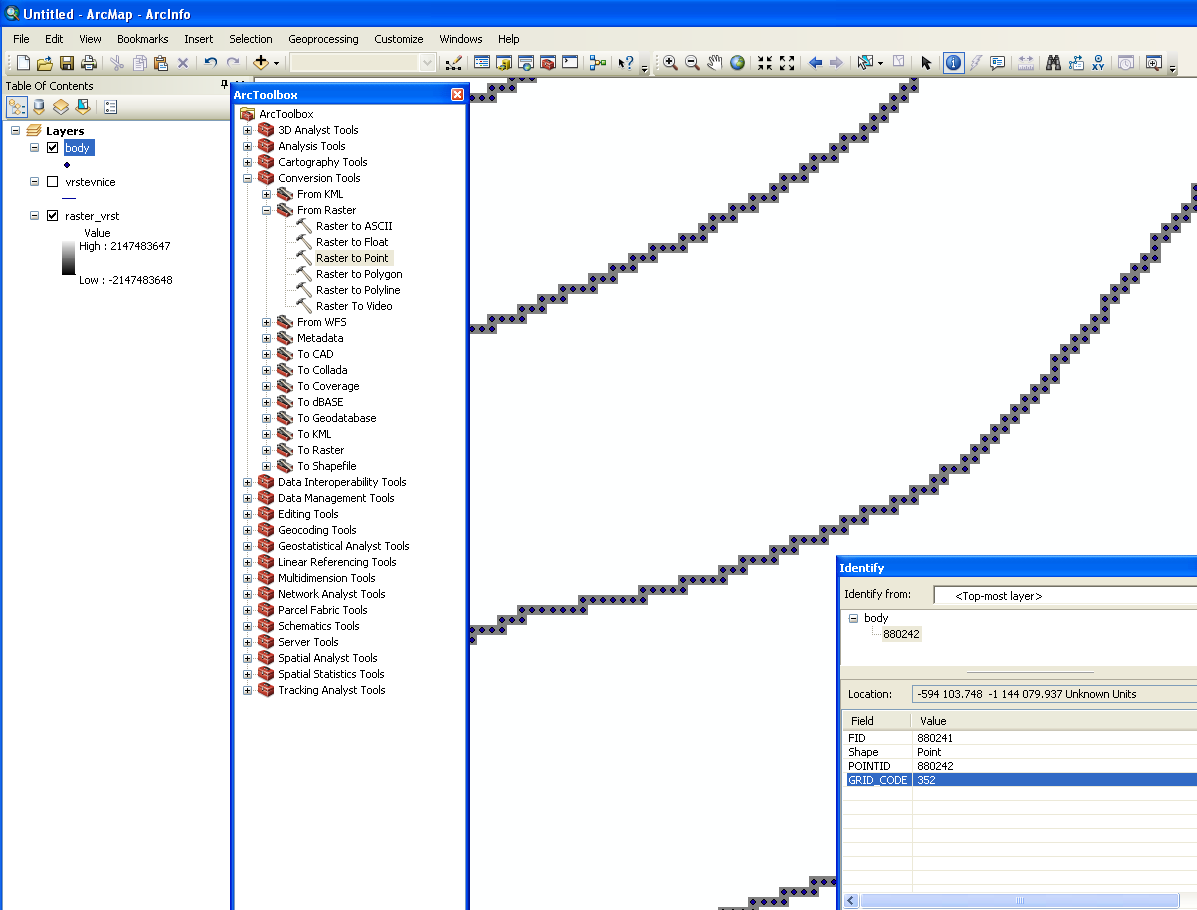Select the To Shapefile toolset
Viewport: 1197px width, 910px height.
tap(327, 466)
